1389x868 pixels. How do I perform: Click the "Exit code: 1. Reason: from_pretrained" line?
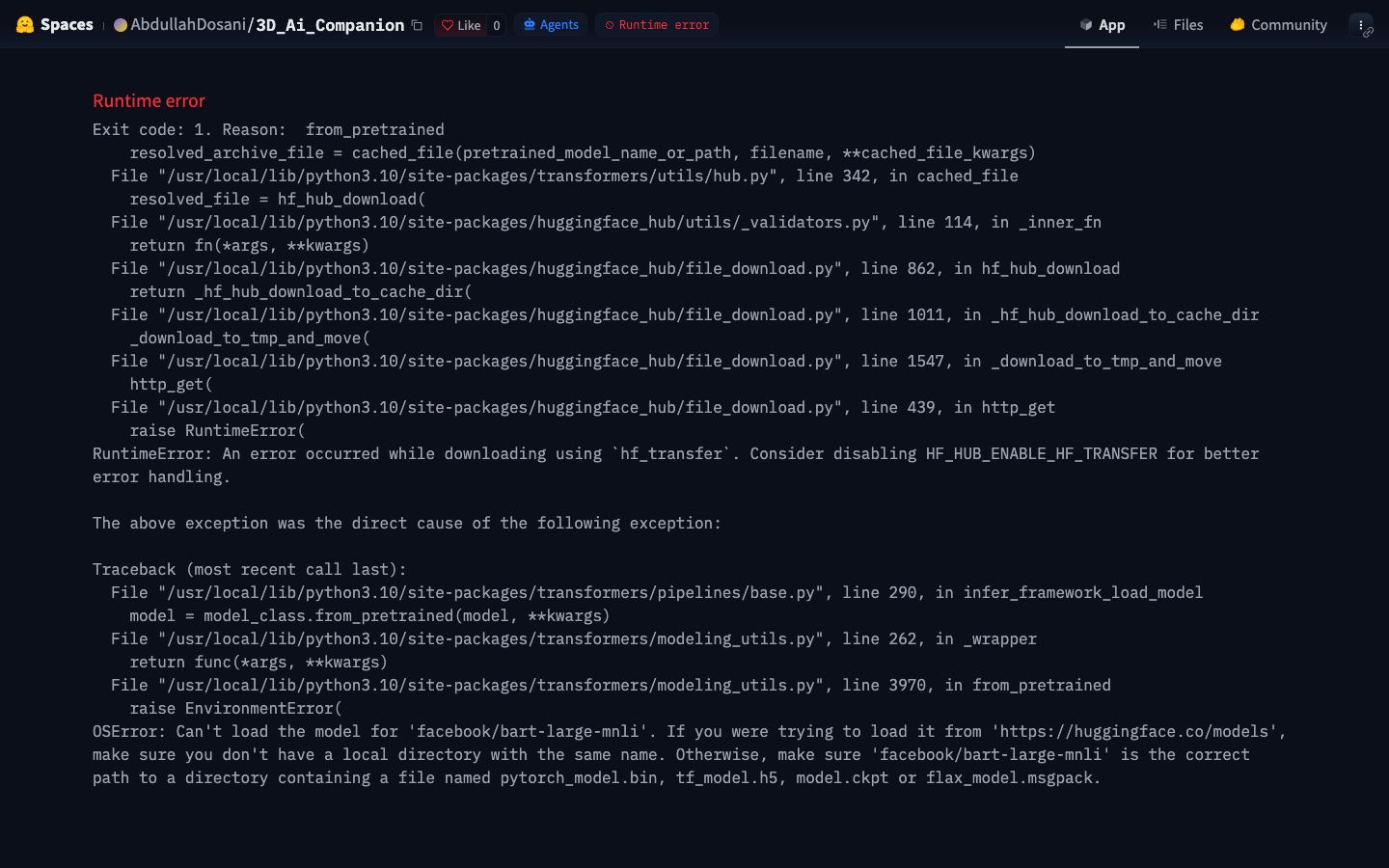pos(268,129)
